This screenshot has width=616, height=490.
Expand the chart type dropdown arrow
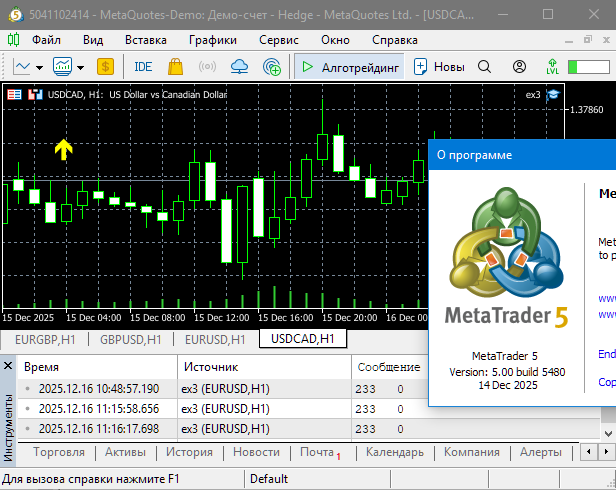tap(39, 68)
